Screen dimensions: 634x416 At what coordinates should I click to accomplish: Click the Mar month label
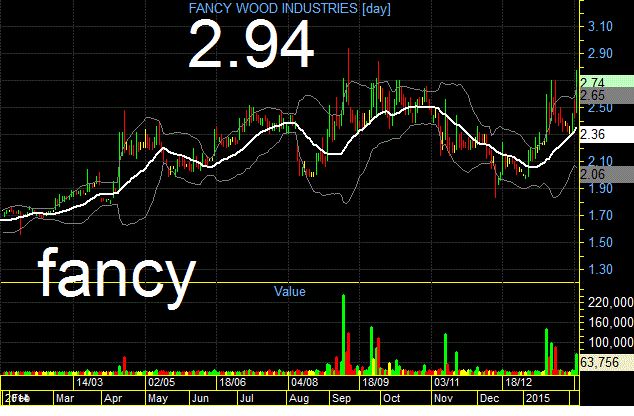coord(65,398)
